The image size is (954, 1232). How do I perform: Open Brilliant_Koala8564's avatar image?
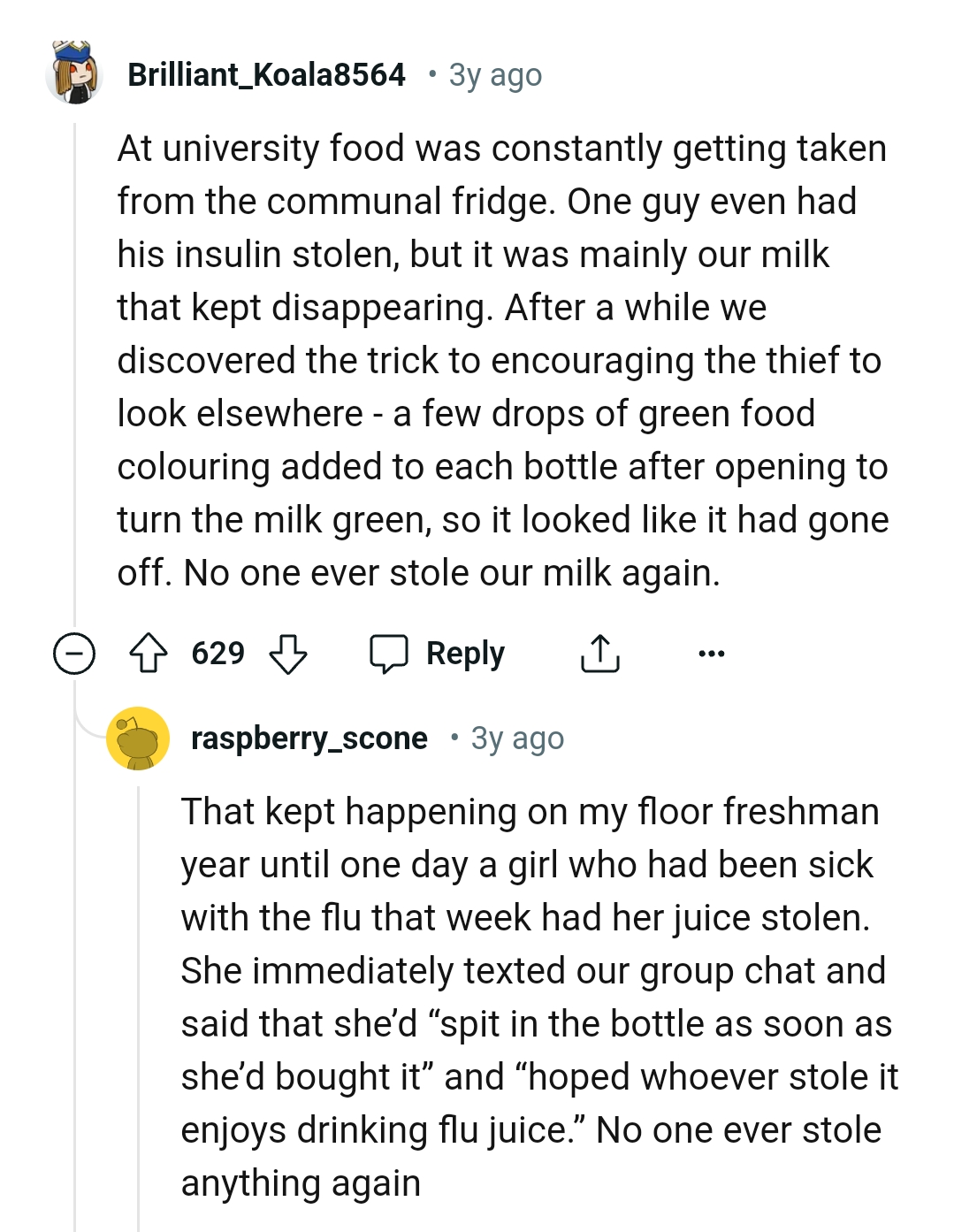pos(74,73)
